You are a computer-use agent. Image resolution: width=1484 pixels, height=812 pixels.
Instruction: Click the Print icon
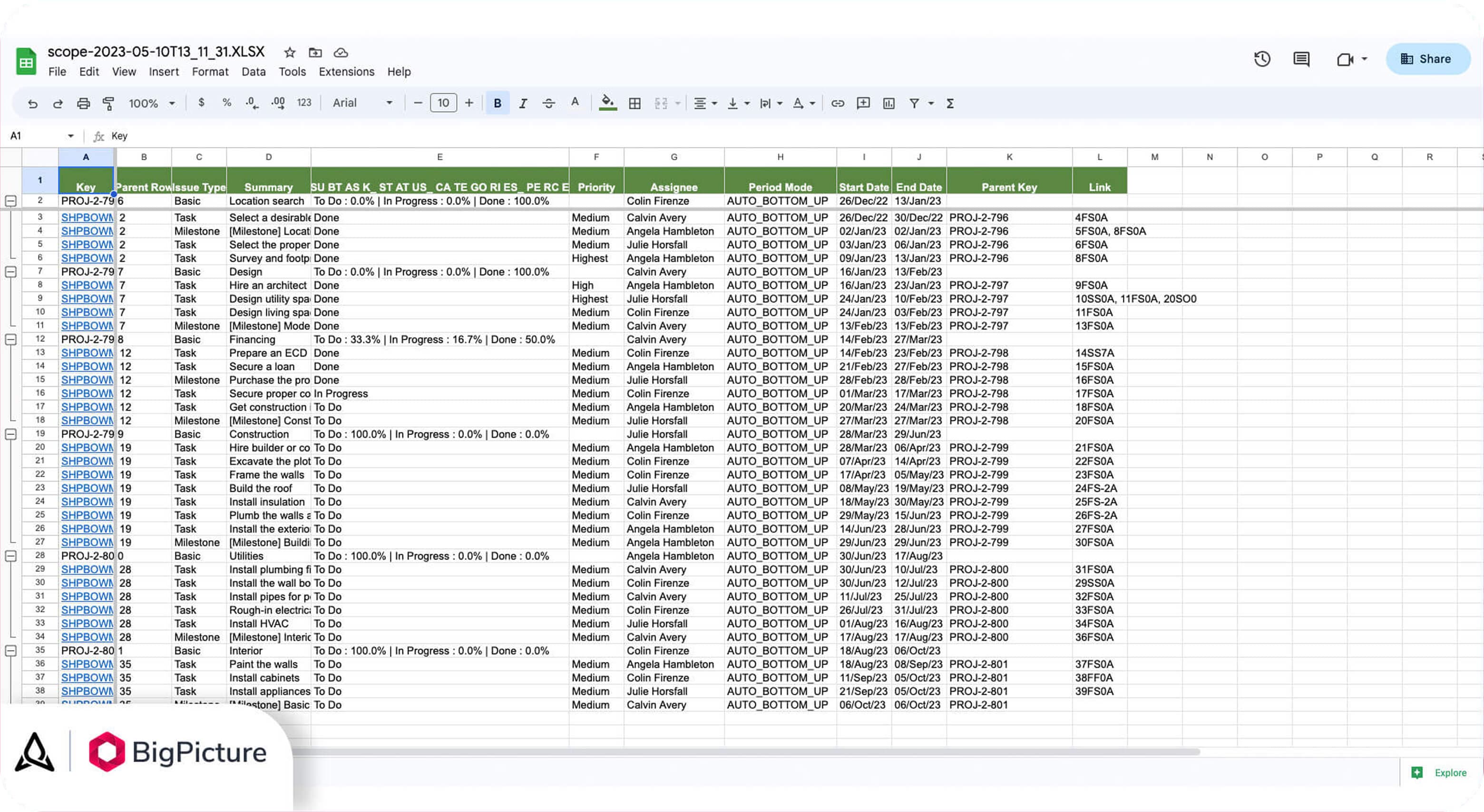tap(84, 104)
